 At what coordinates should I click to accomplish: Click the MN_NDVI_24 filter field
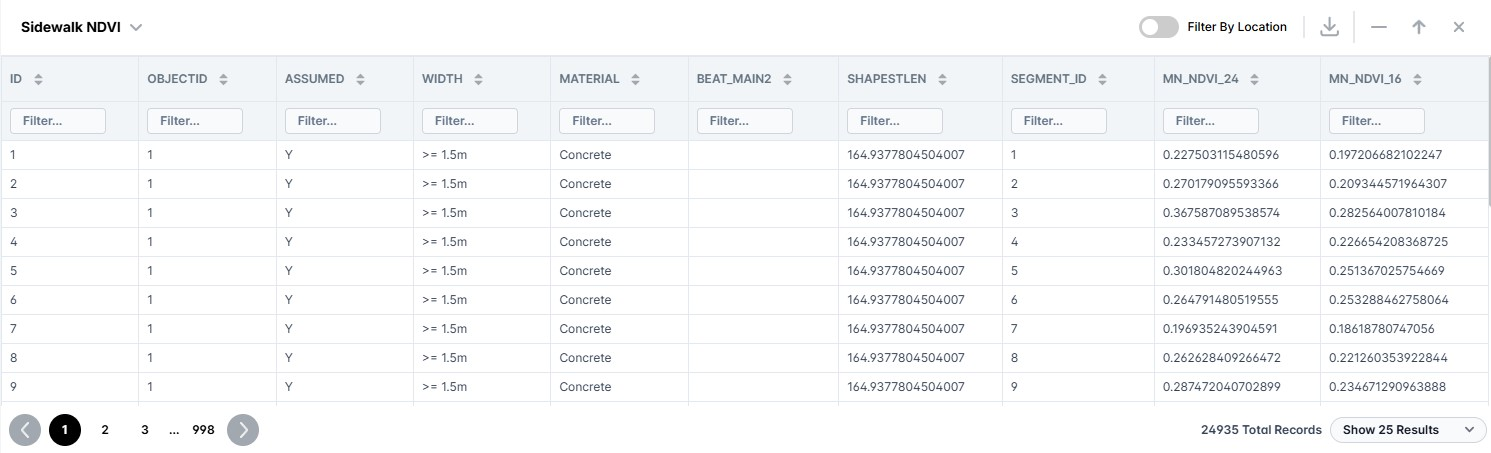tap(1211, 121)
